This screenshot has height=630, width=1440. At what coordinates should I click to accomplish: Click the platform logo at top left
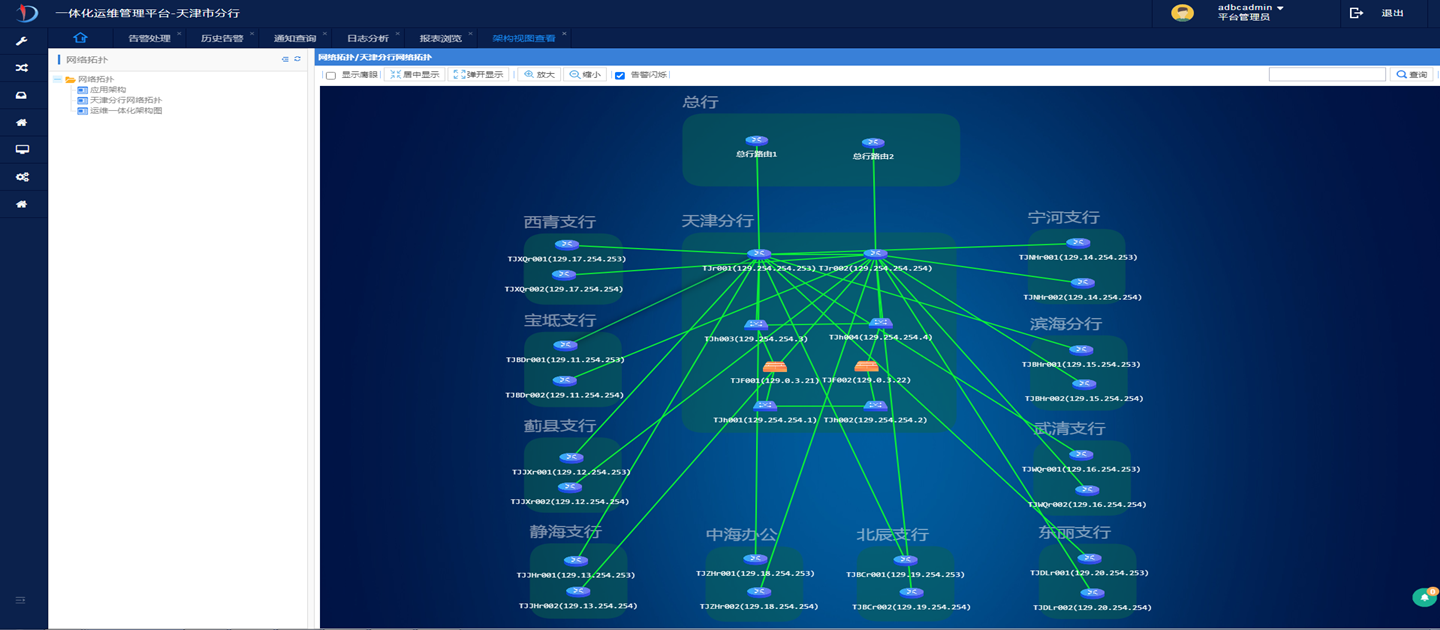coord(26,13)
